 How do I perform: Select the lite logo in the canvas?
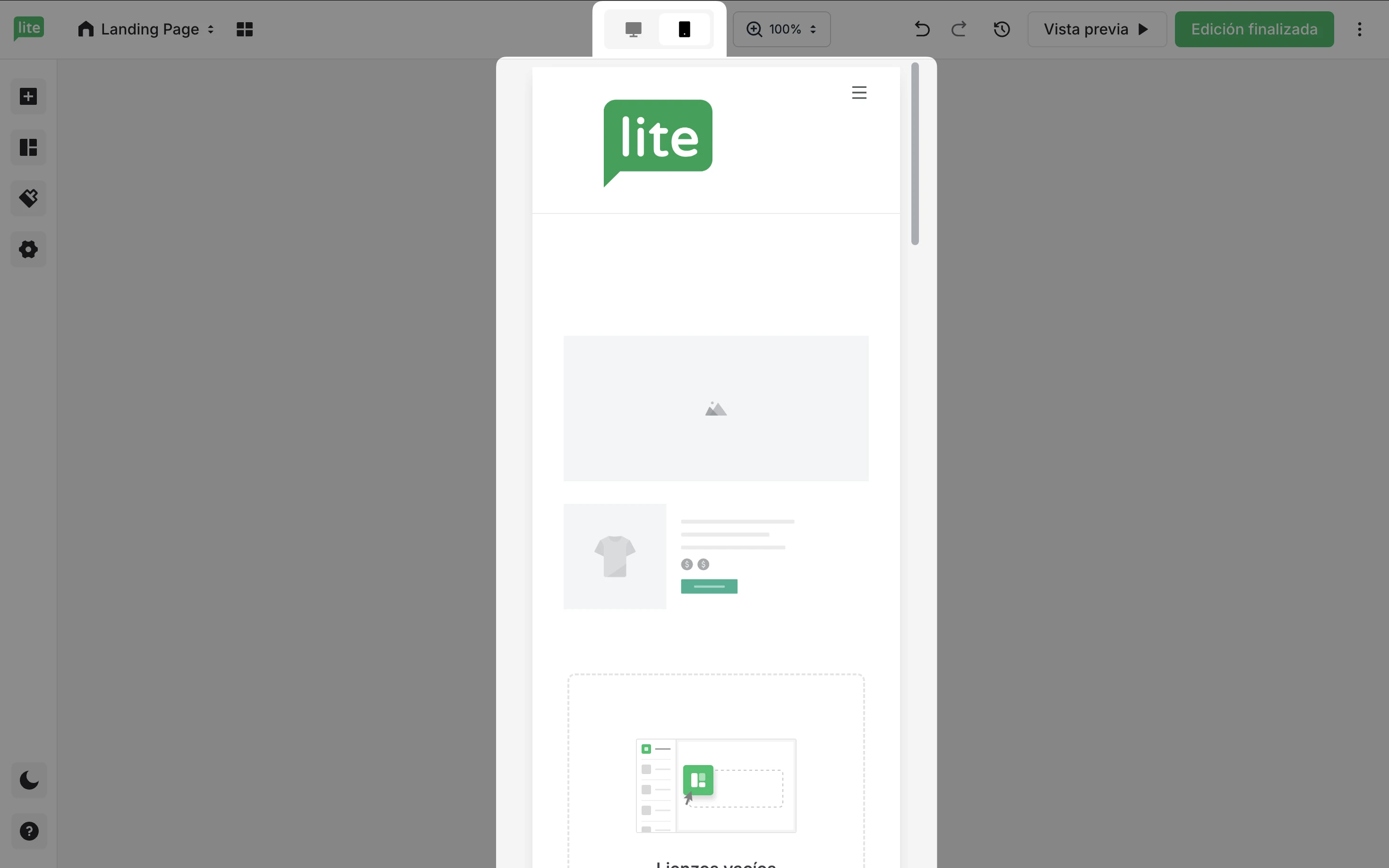[x=658, y=143]
